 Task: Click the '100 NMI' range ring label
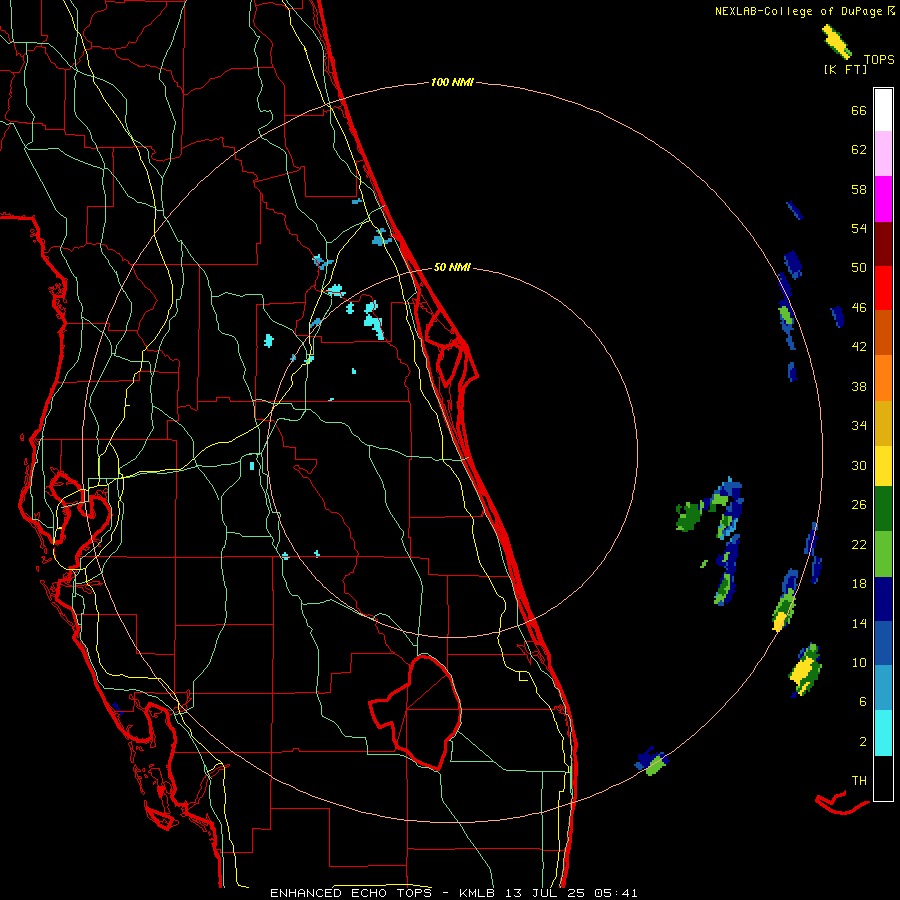pyautogui.click(x=452, y=83)
